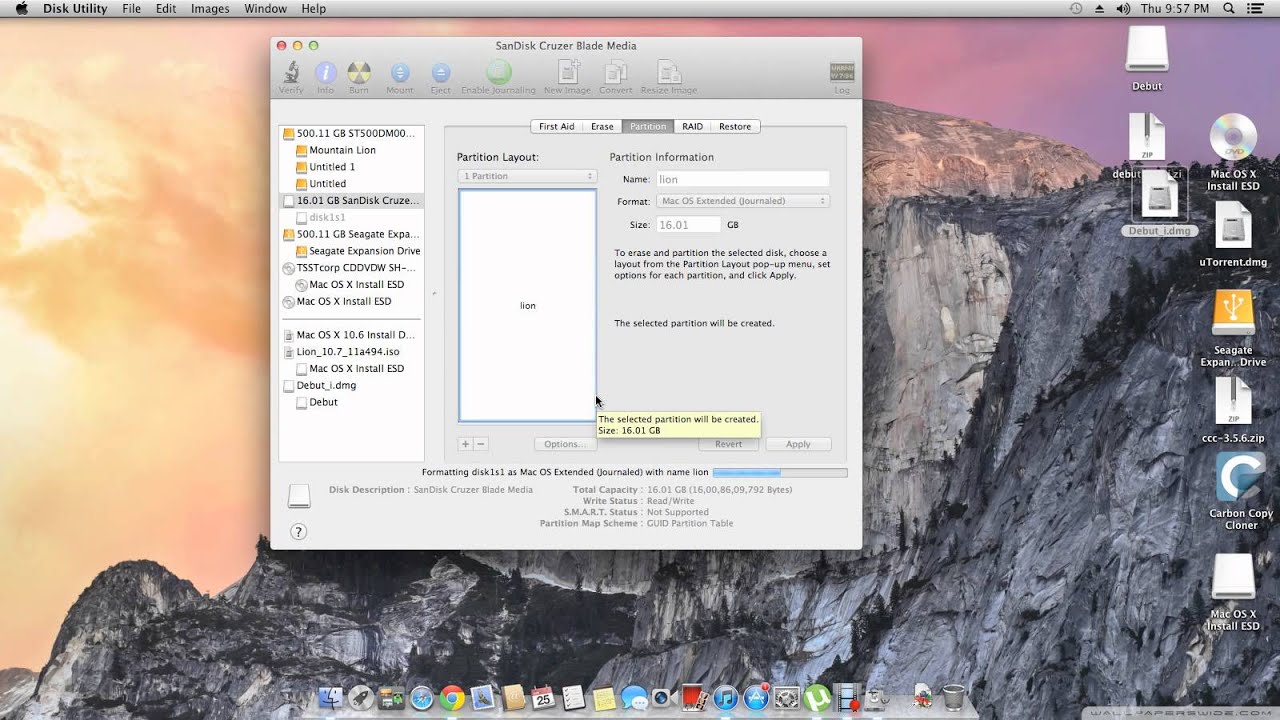Select the Partition tab
Image resolution: width=1280 pixels, height=720 pixels.
pyautogui.click(x=648, y=126)
